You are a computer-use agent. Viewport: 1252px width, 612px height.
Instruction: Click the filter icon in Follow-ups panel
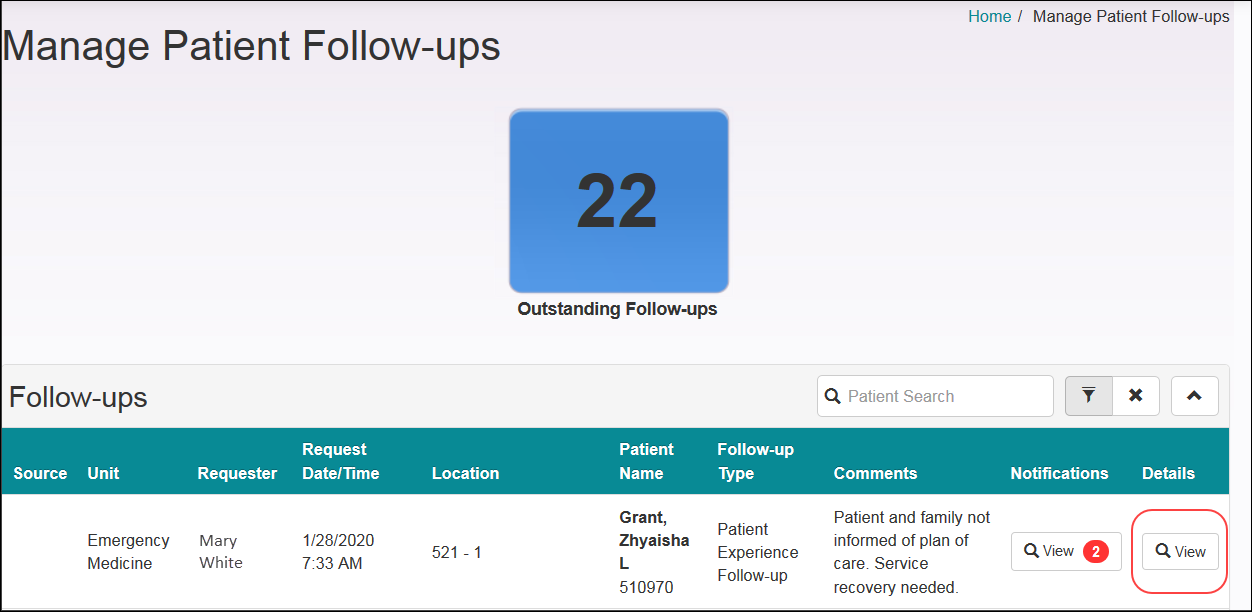(1088, 396)
